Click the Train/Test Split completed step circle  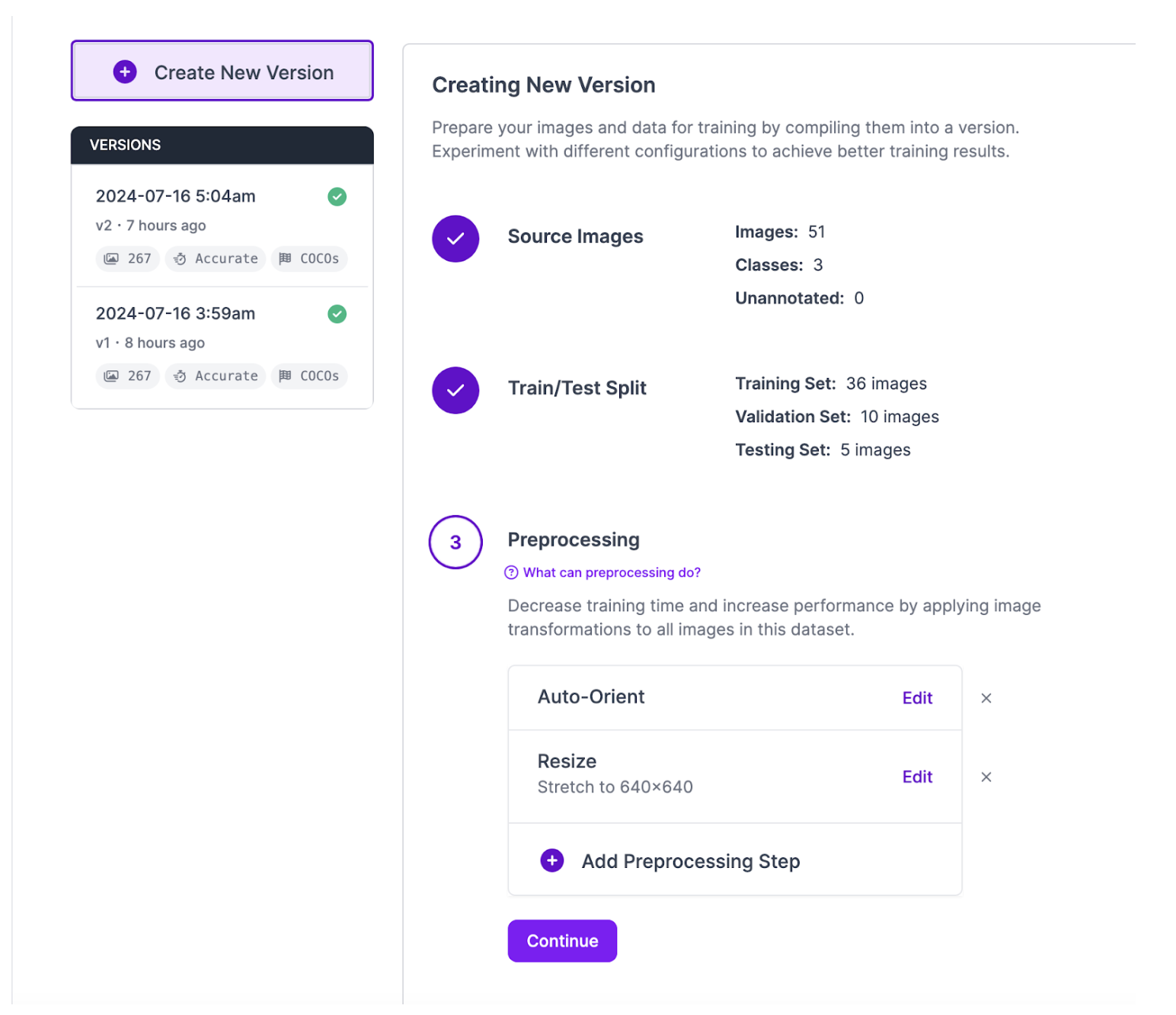(x=455, y=390)
